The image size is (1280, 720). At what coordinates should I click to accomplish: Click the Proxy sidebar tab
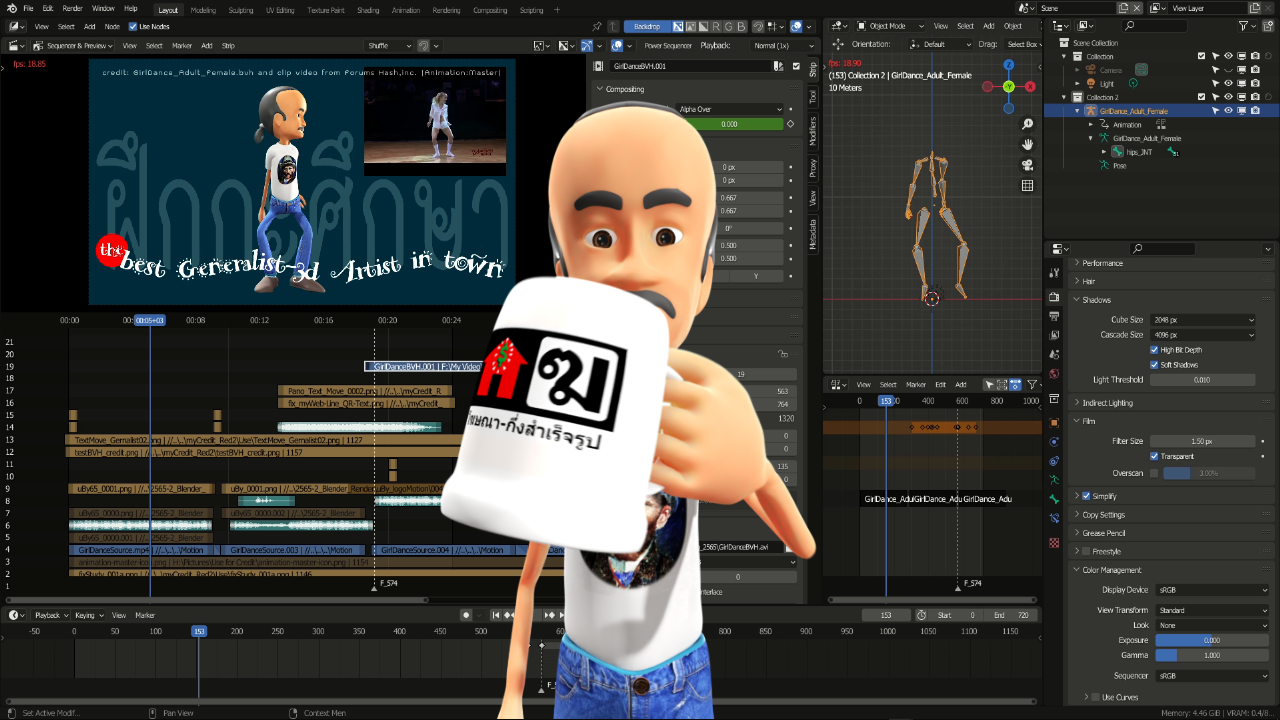pyautogui.click(x=813, y=167)
